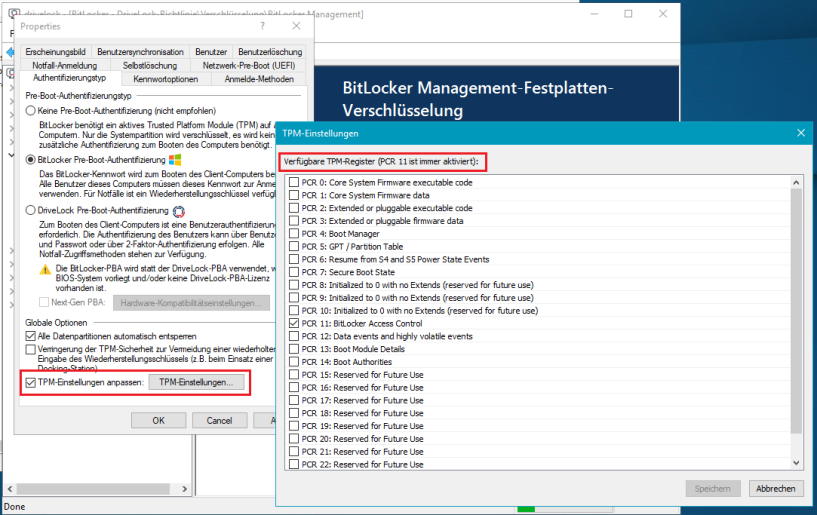
Task: Click the Properties help question mark
Action: pos(263,26)
